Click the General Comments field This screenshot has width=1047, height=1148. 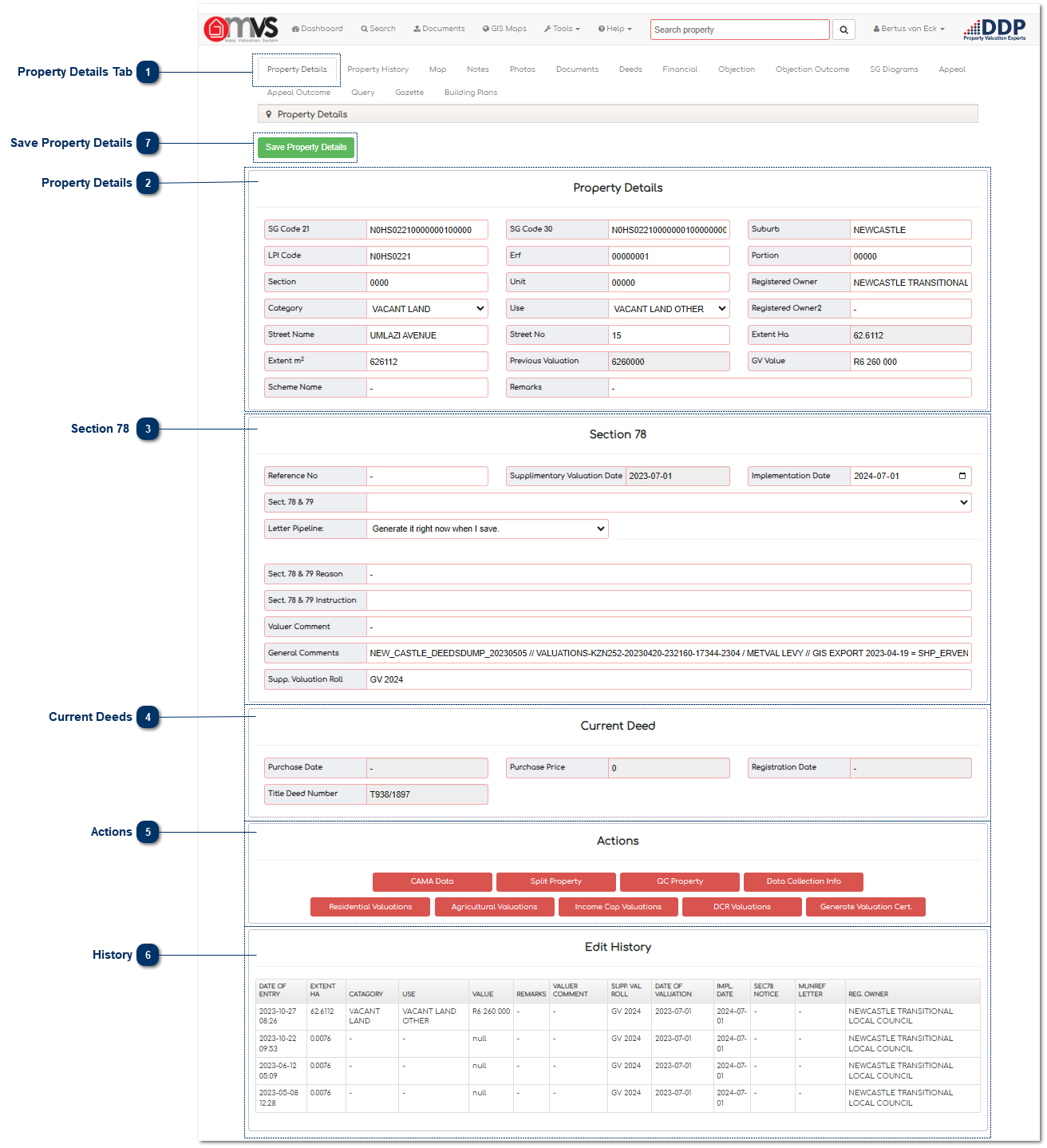point(669,653)
